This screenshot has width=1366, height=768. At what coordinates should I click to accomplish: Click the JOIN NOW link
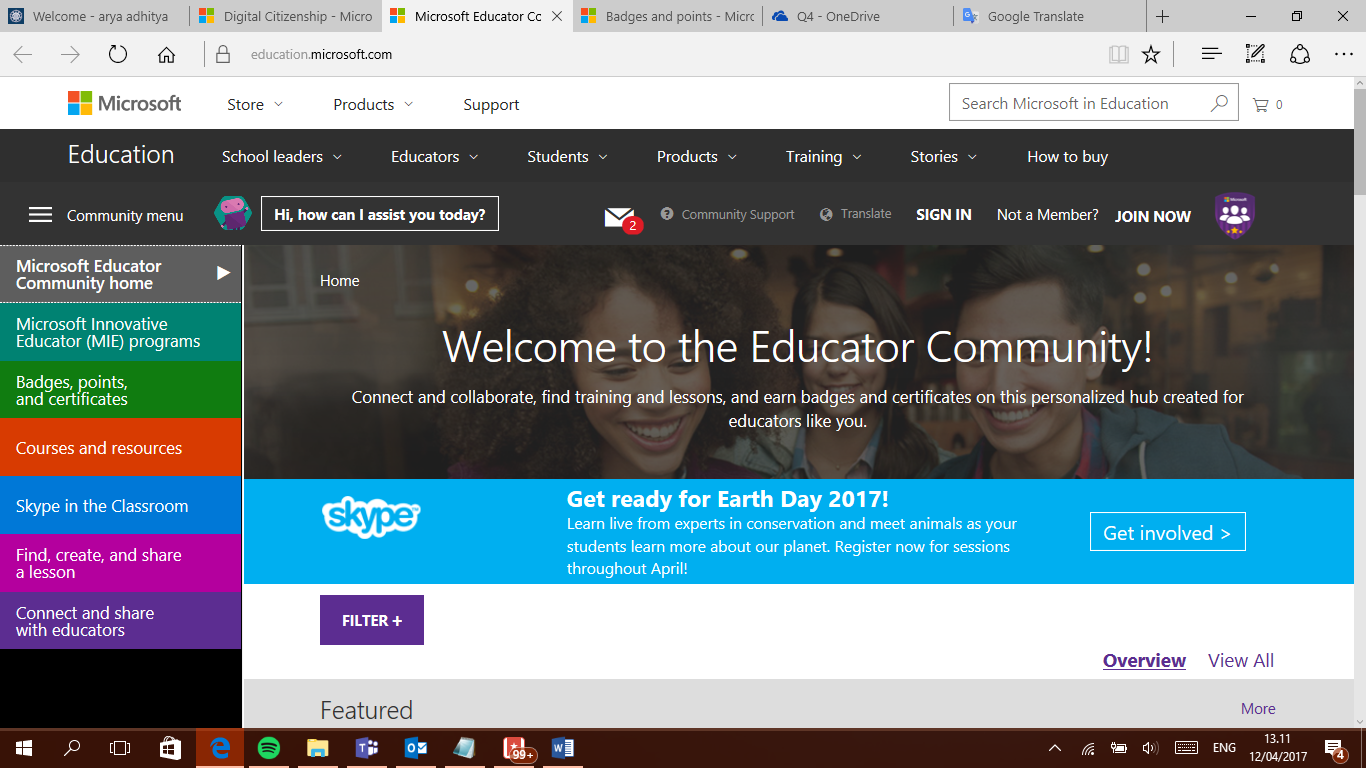pos(1153,216)
